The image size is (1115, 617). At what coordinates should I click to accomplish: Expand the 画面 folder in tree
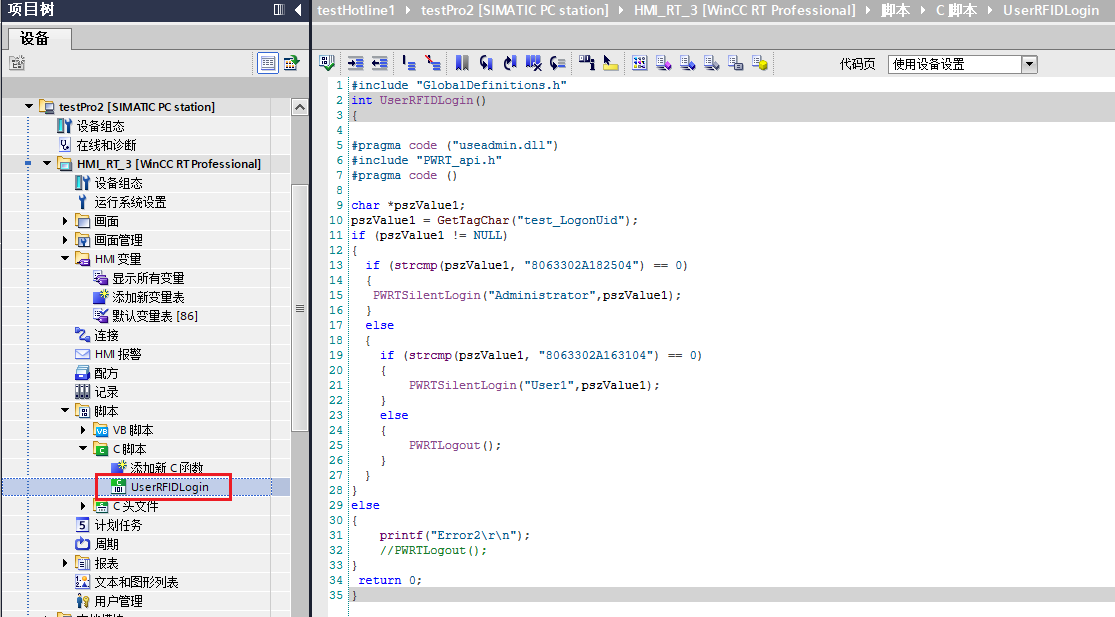point(66,221)
